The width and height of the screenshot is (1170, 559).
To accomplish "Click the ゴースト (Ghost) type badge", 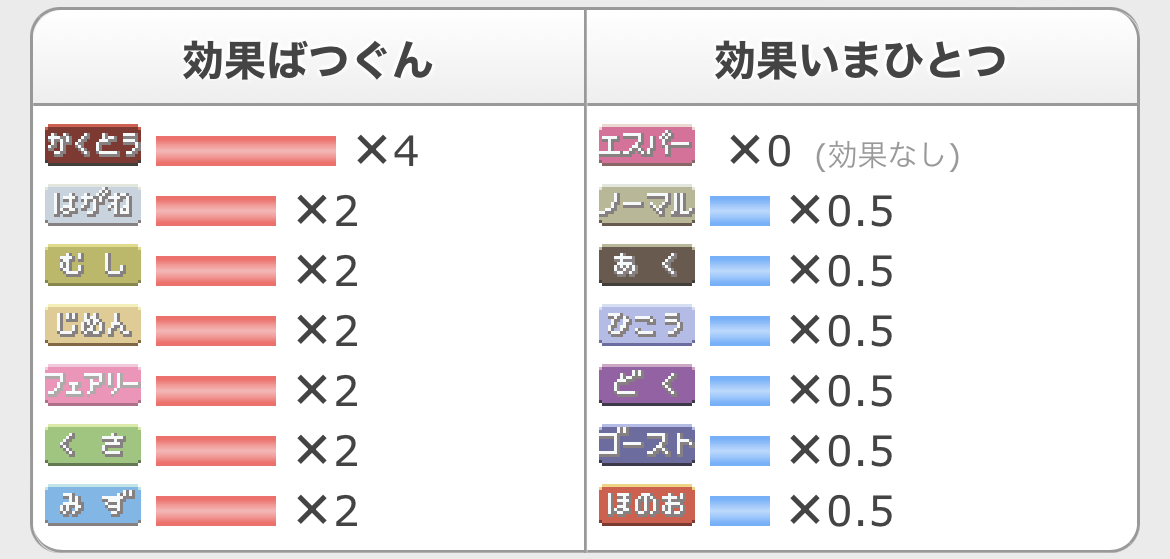I will (646, 445).
